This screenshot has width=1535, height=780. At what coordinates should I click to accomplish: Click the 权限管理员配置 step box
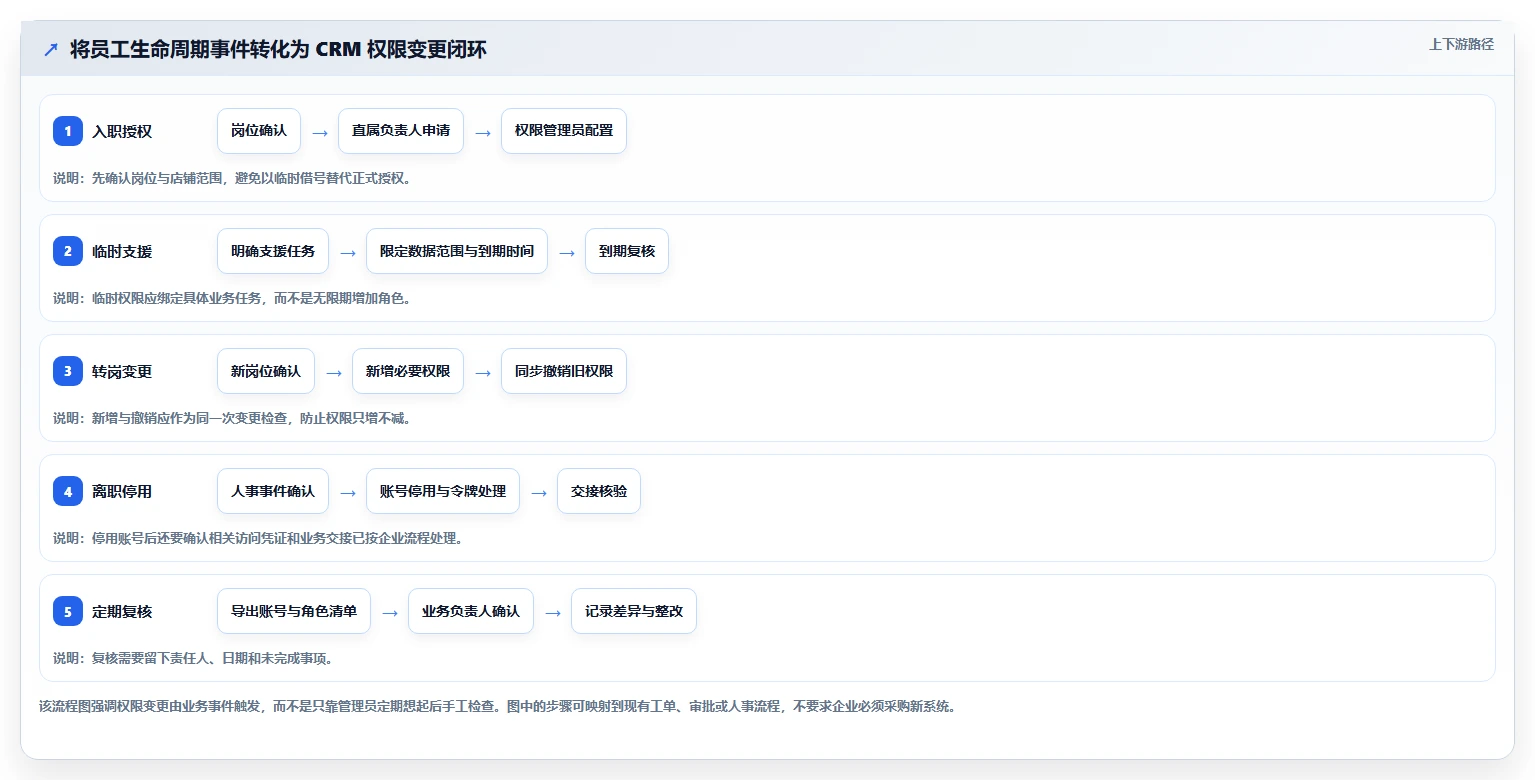[564, 131]
